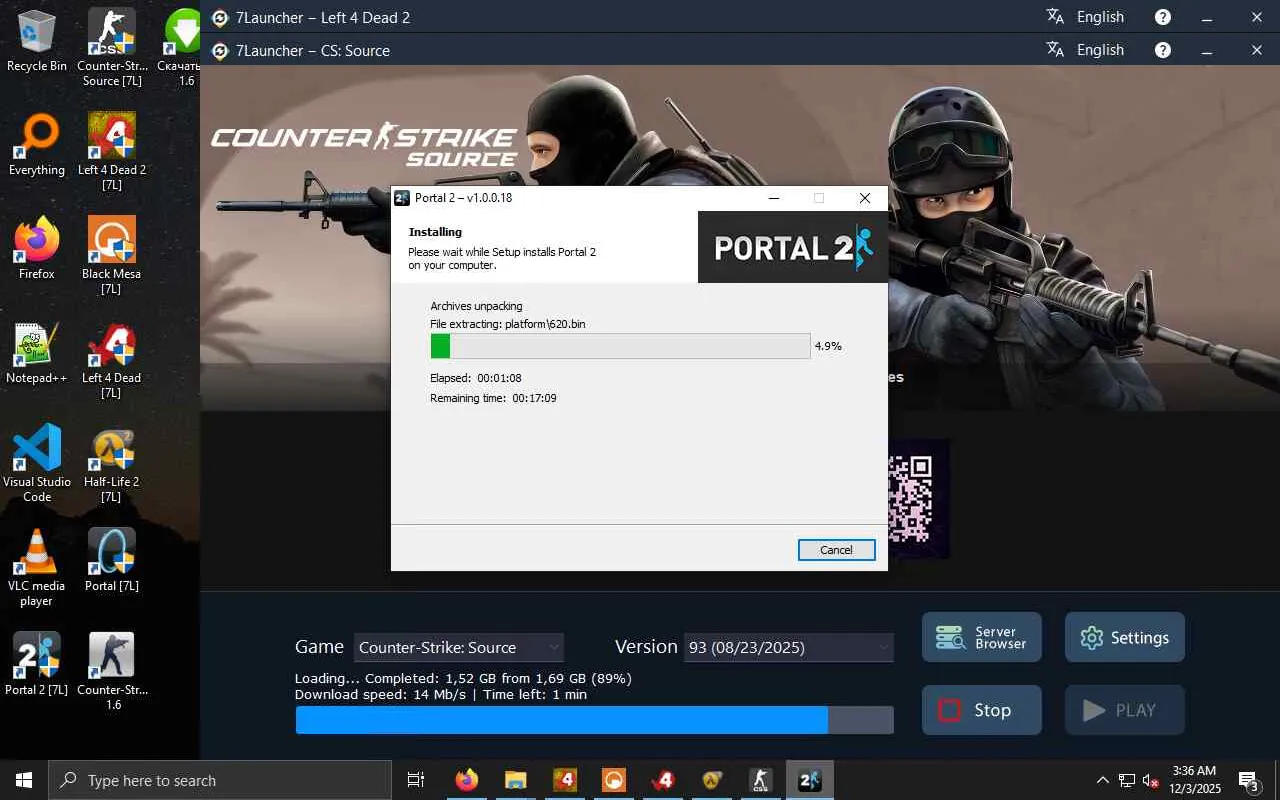Click the "Download speed: 14 Mb/s" status text
Image resolution: width=1280 pixels, height=800 pixels.
[380, 694]
